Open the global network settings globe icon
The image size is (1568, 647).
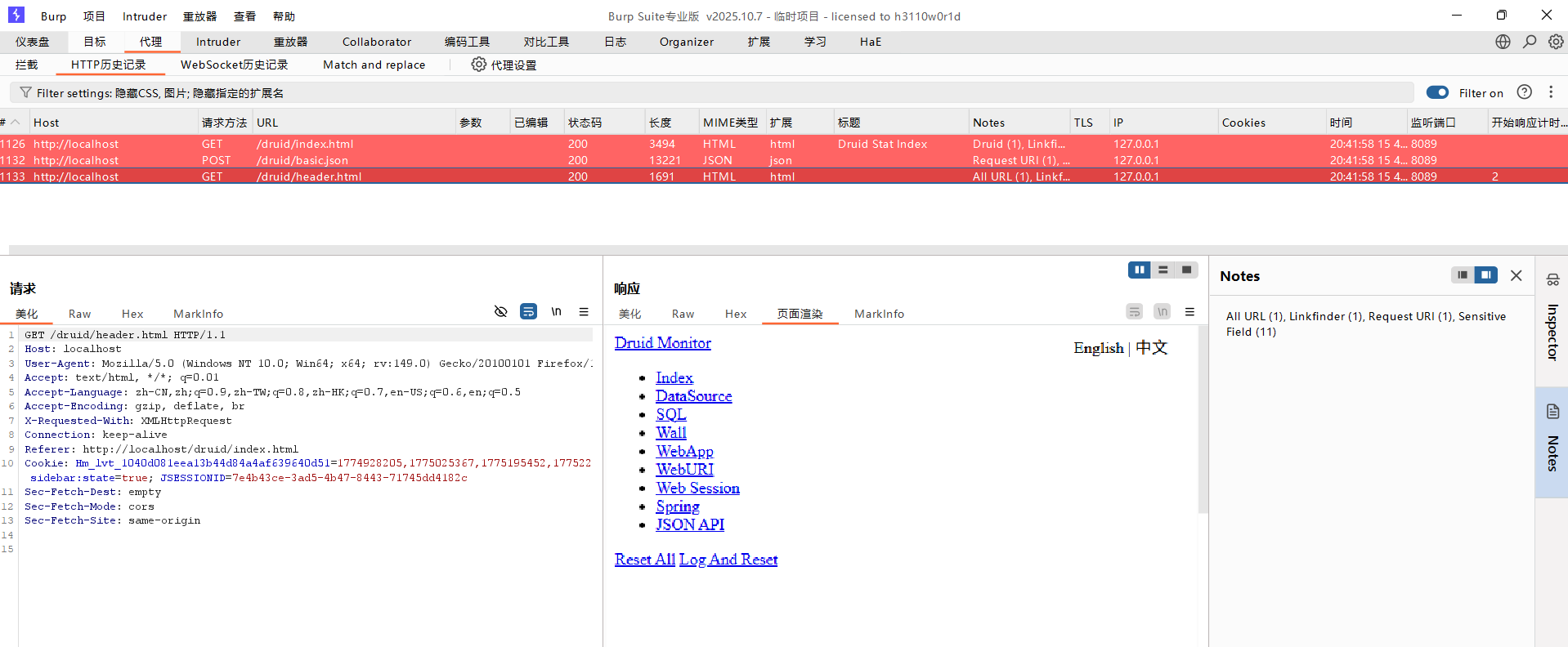[1503, 42]
